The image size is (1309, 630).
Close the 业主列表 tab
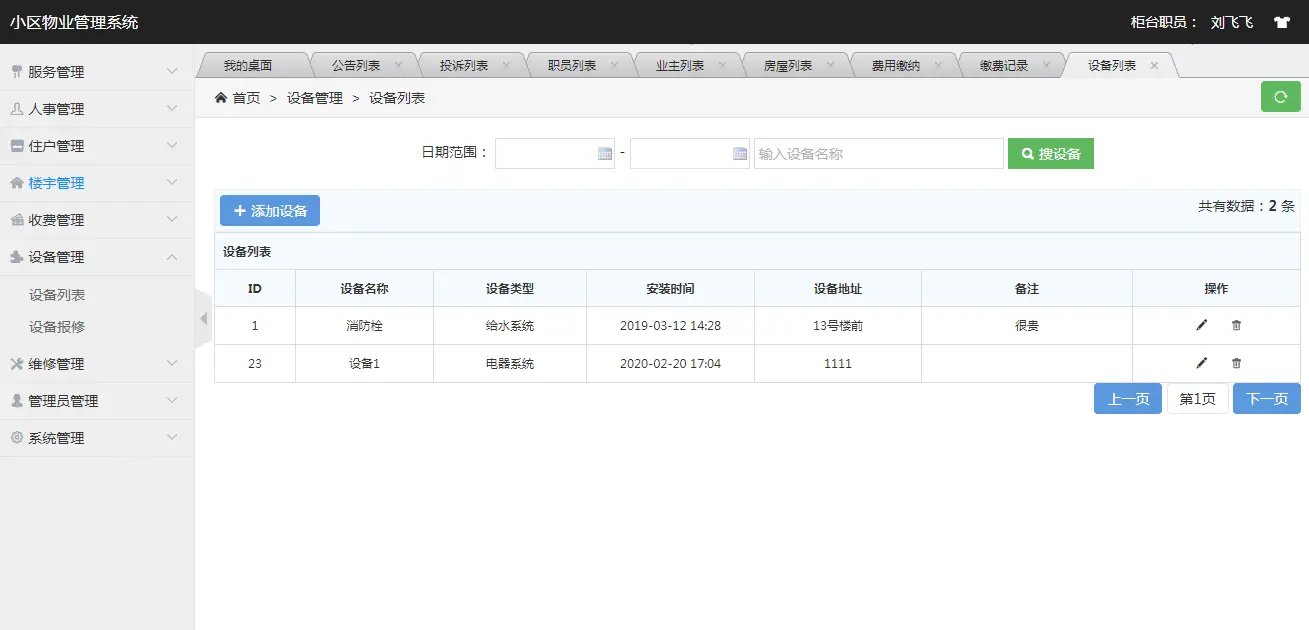pos(722,65)
